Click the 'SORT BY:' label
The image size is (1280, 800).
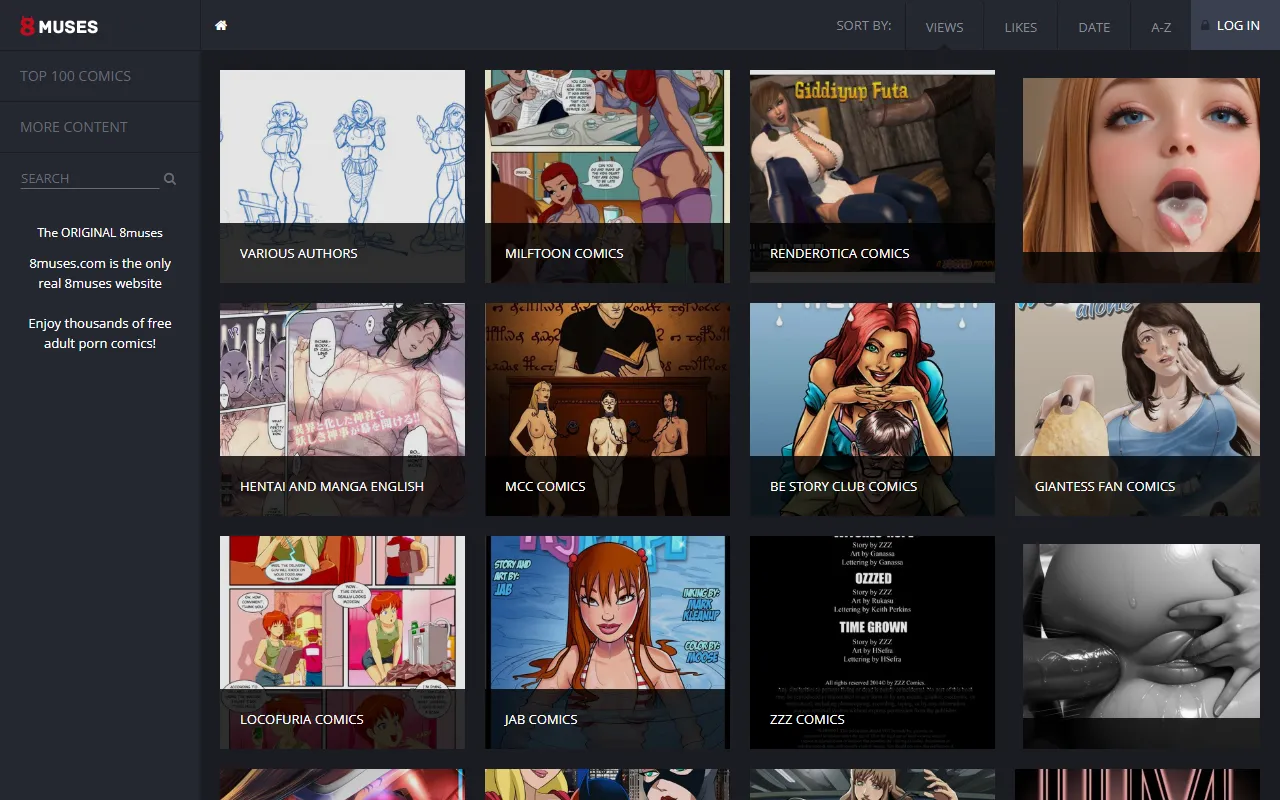pyautogui.click(x=864, y=26)
